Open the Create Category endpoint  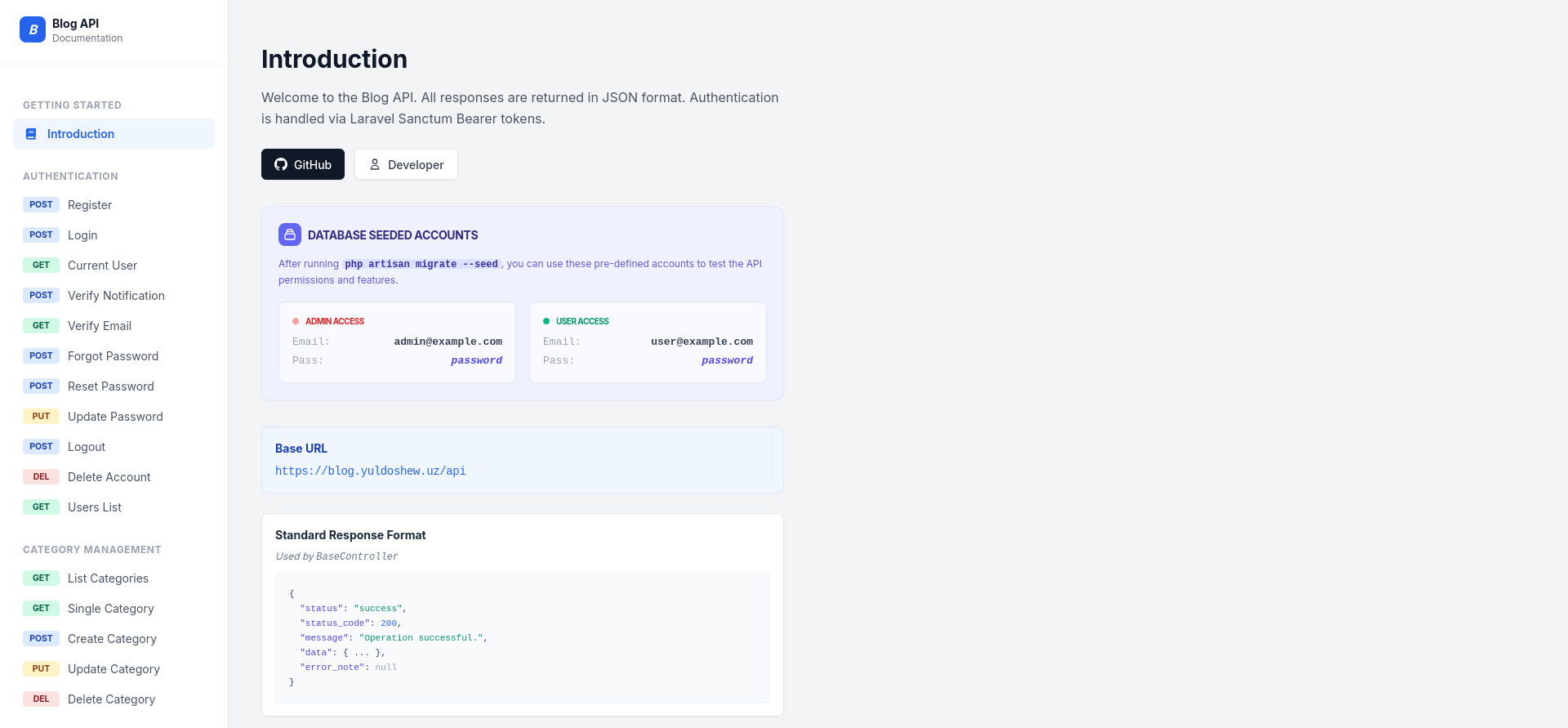coord(112,639)
